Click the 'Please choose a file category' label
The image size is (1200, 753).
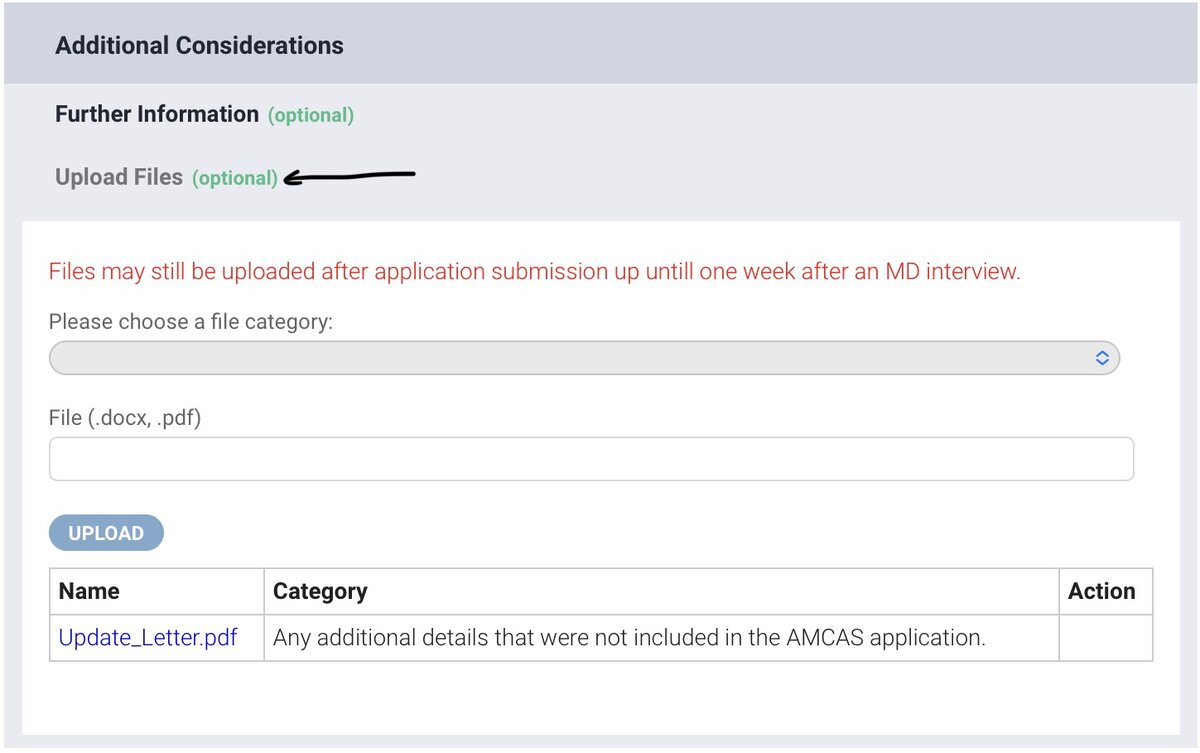tap(190, 322)
